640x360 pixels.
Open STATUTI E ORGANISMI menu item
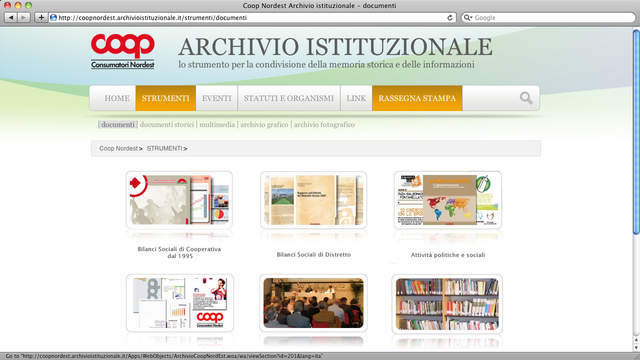[x=289, y=98]
